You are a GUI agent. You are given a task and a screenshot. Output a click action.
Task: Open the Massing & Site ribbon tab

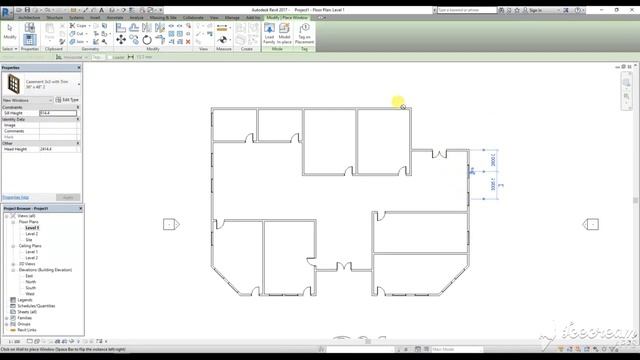click(163, 18)
